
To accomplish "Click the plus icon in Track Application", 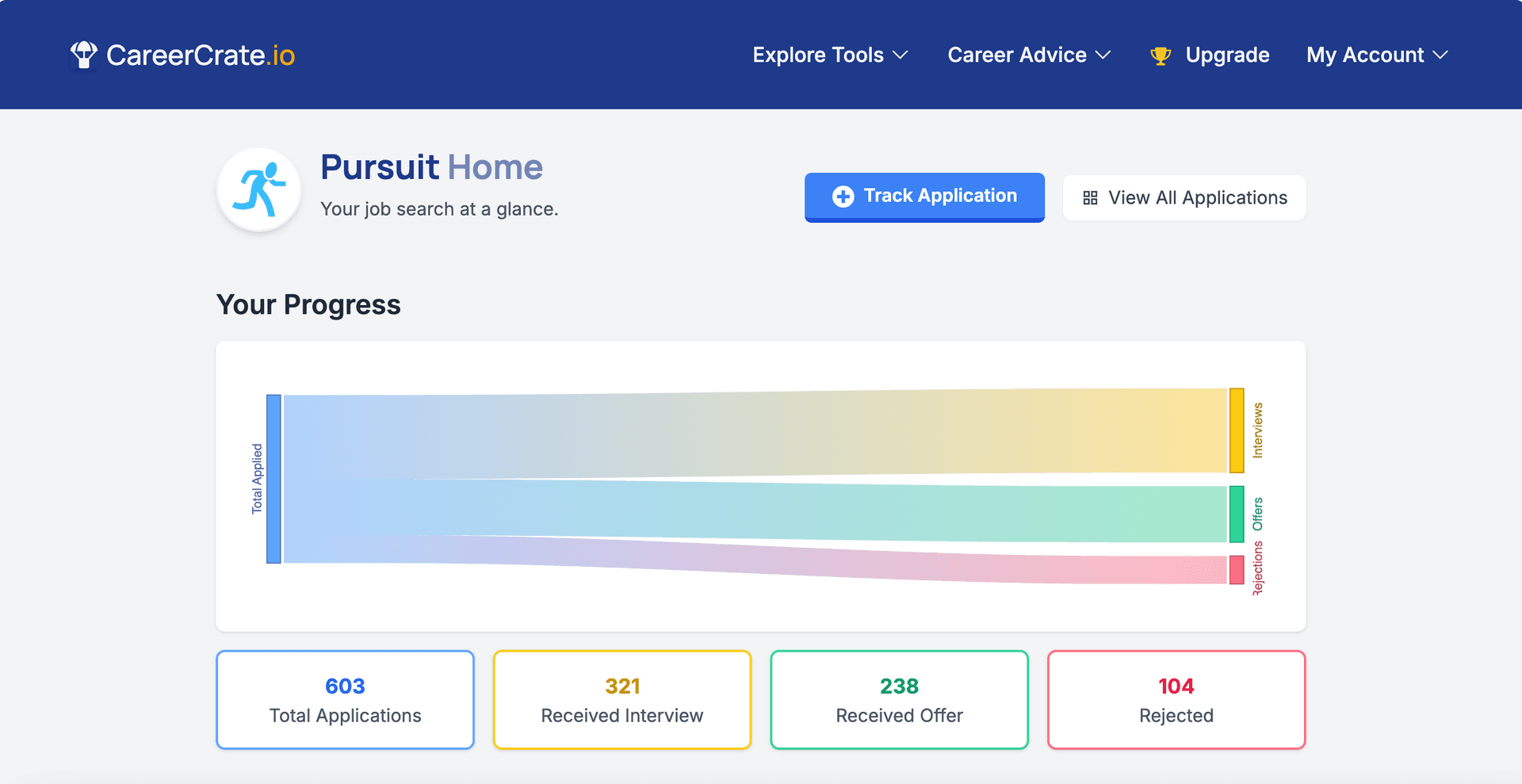I will [843, 197].
